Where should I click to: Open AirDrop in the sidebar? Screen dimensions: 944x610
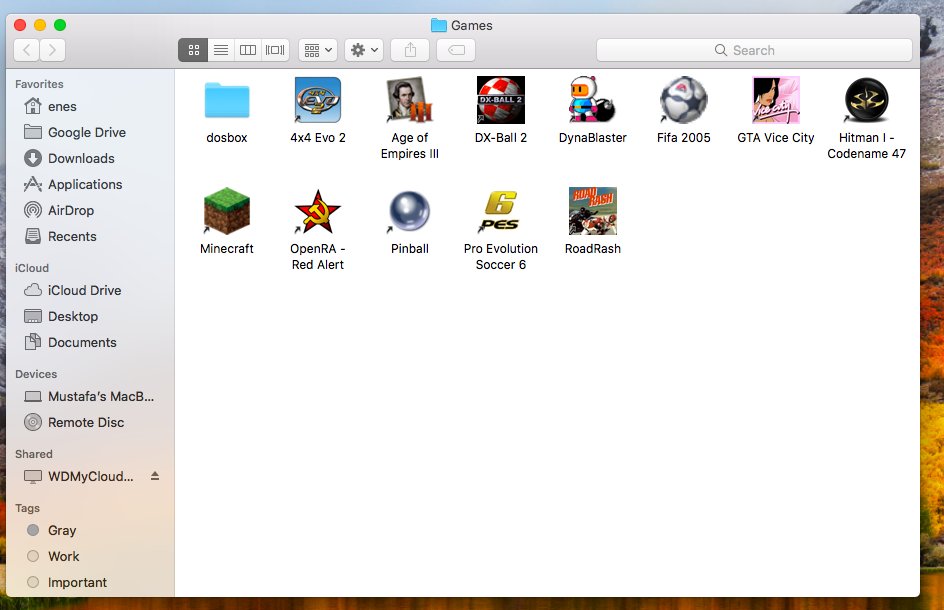pos(90,210)
